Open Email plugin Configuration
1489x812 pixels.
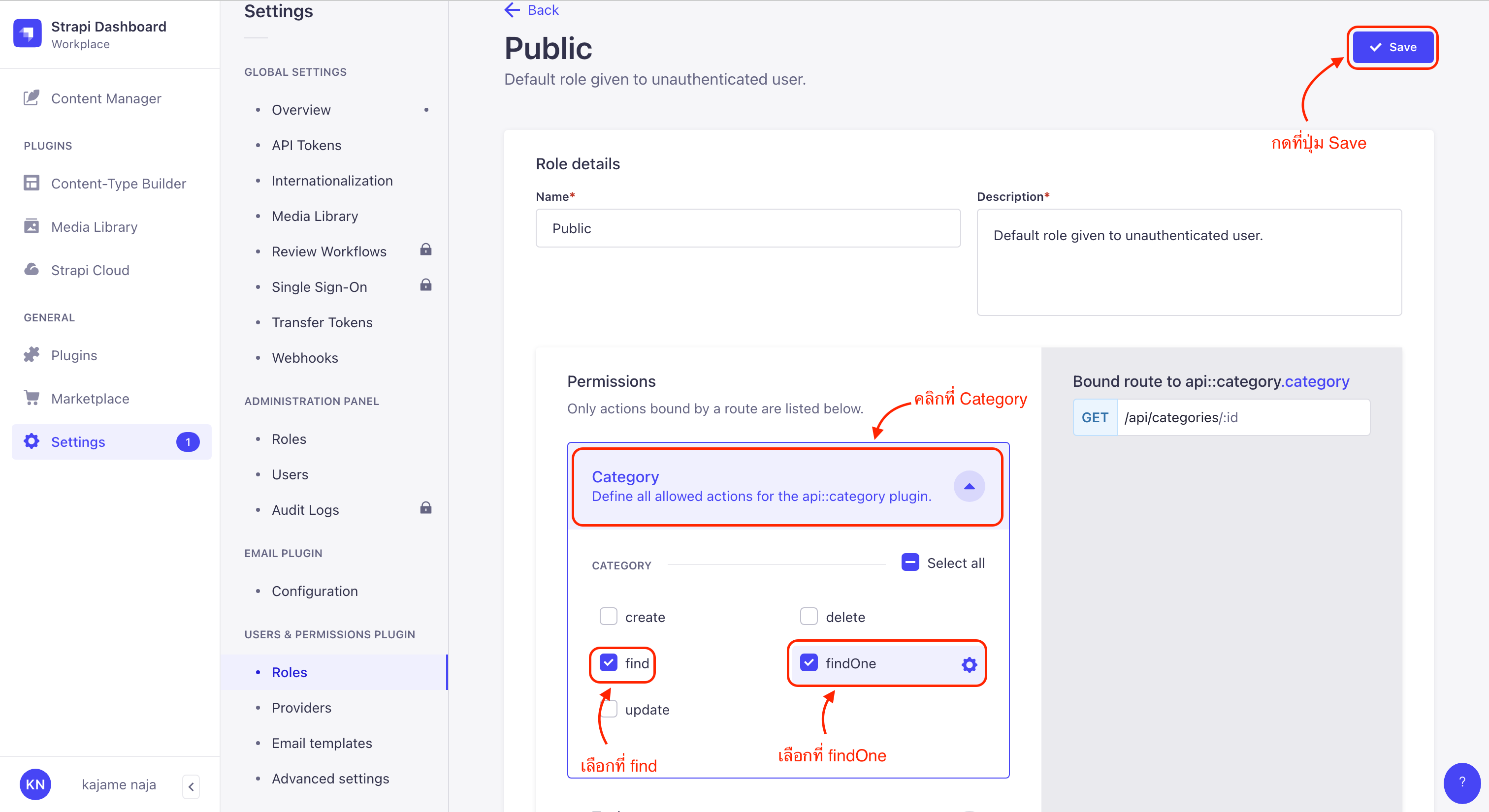point(315,591)
